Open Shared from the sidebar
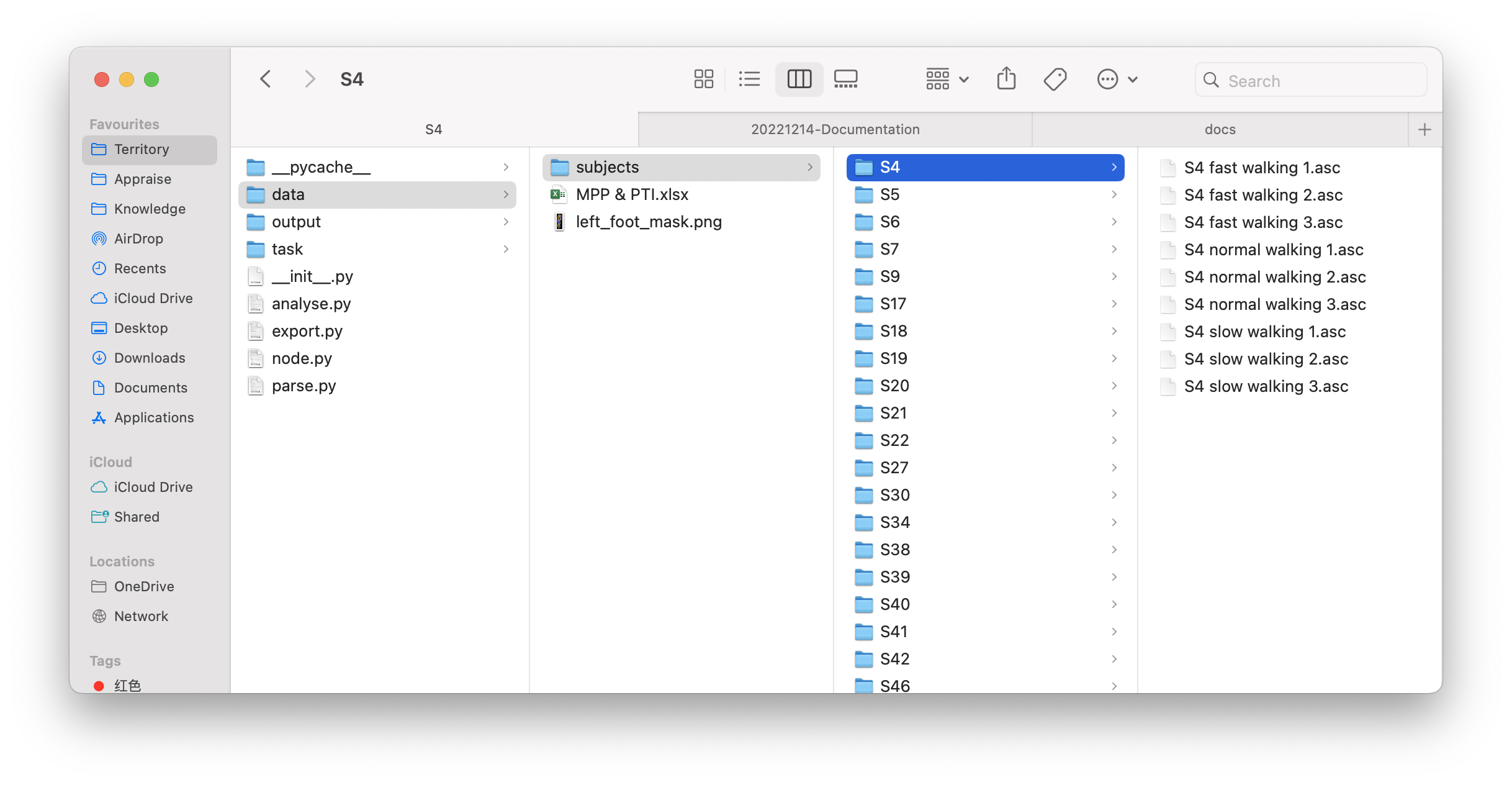 pyautogui.click(x=150, y=517)
